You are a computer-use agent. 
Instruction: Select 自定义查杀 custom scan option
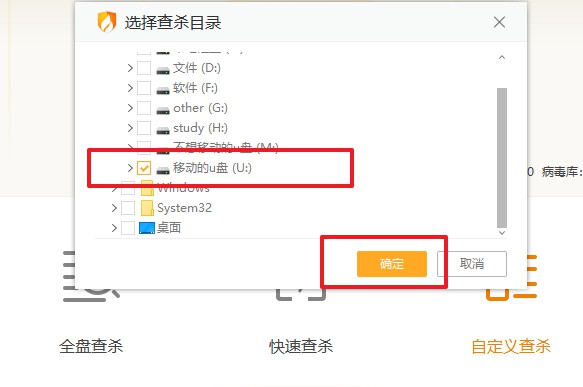(x=511, y=346)
